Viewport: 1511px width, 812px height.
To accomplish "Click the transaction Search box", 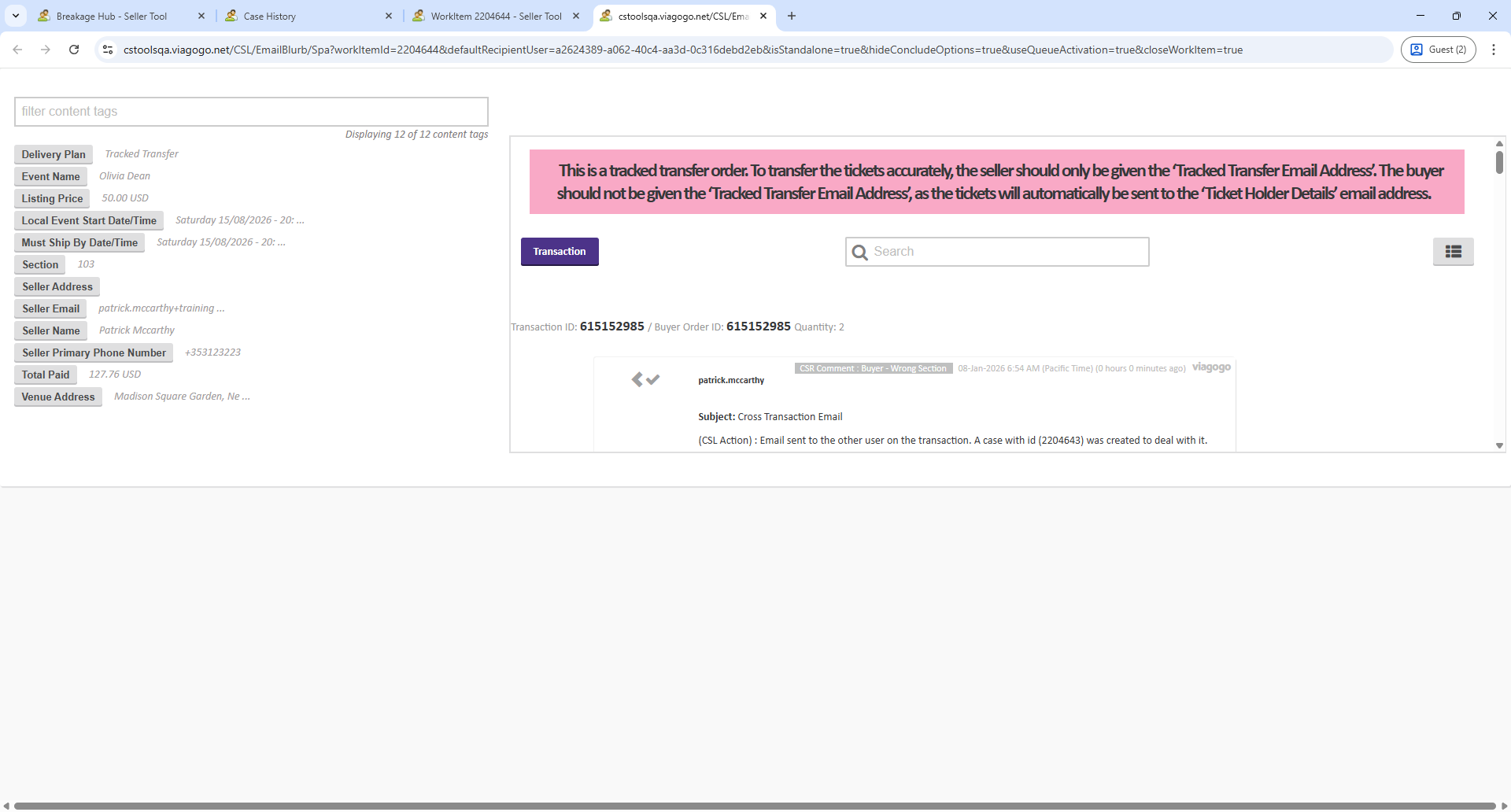I will (997, 252).
